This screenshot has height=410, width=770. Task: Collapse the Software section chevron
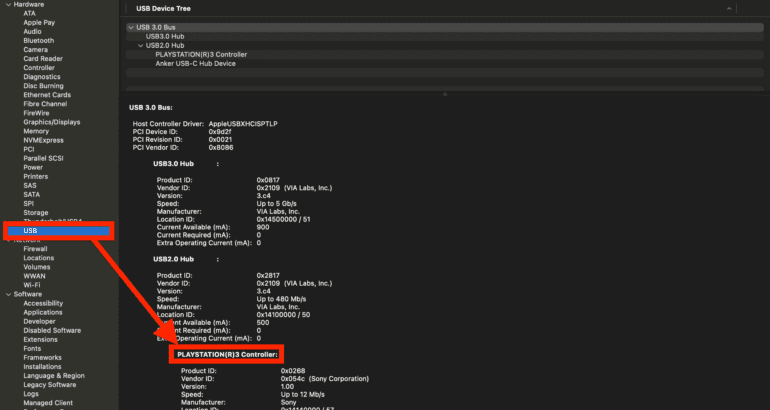tap(6, 294)
